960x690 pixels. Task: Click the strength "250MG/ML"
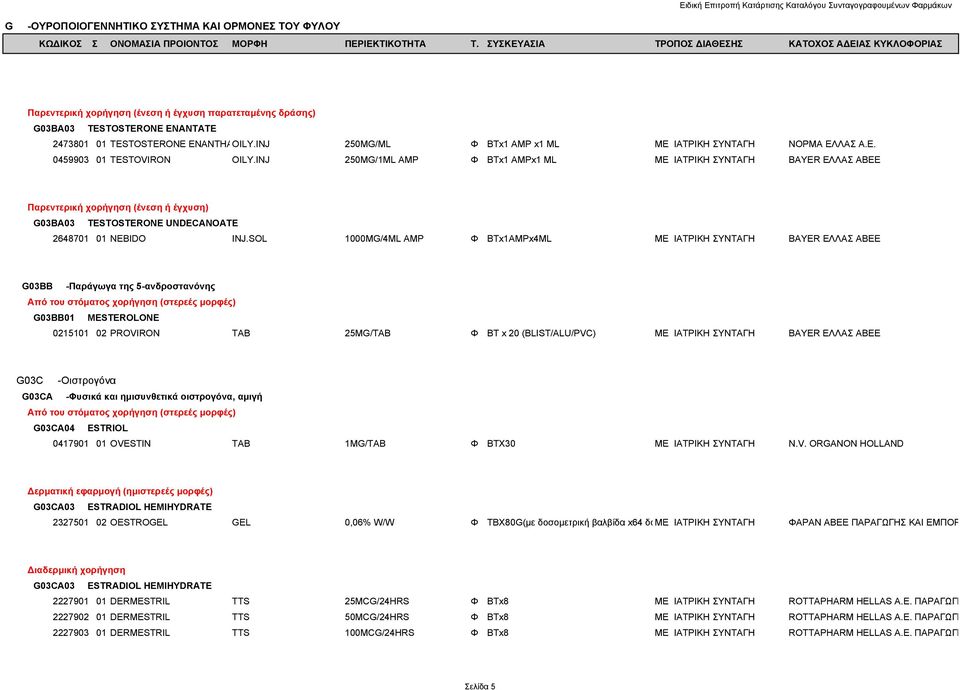coord(367,144)
